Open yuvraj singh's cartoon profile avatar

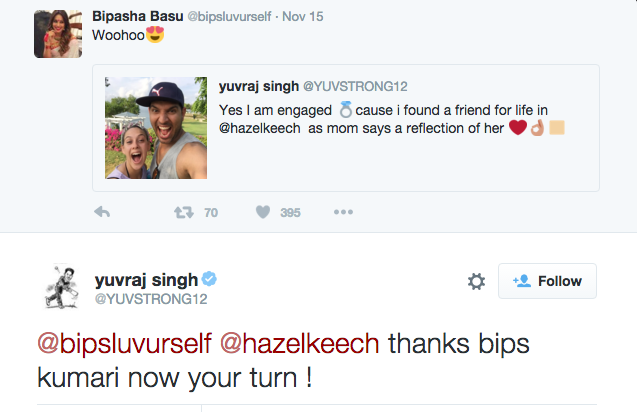coord(62,287)
